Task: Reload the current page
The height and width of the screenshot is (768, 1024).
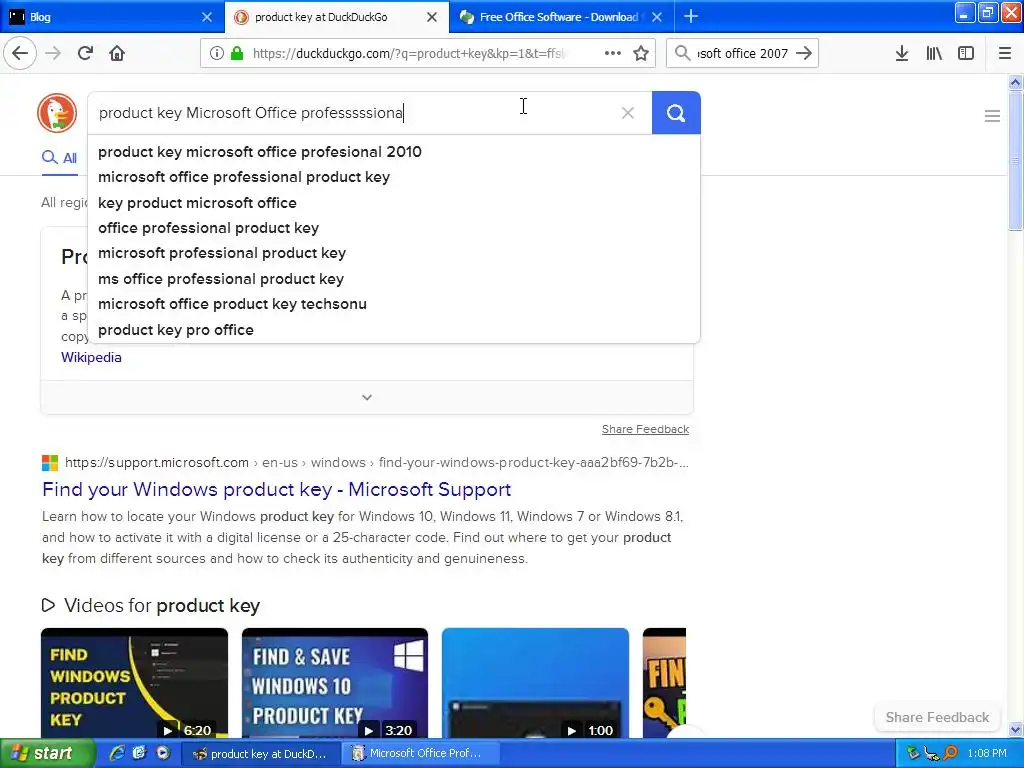Action: 85,53
